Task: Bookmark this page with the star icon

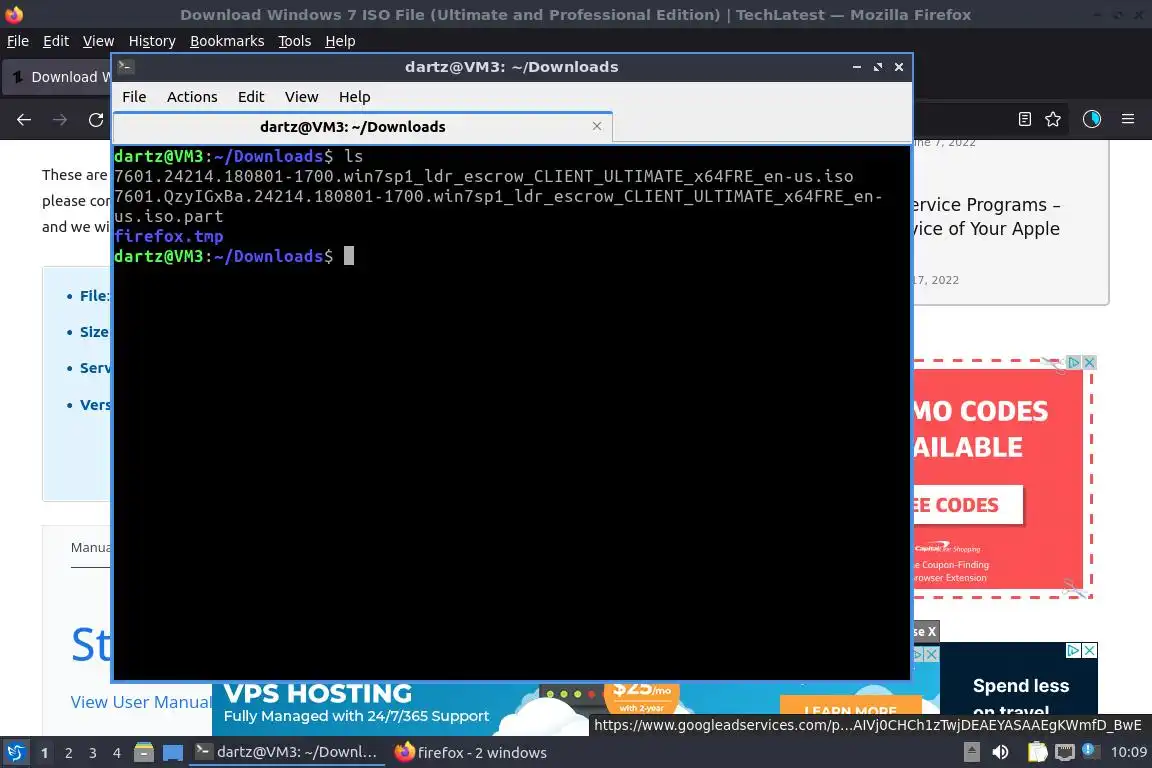Action: click(1053, 119)
